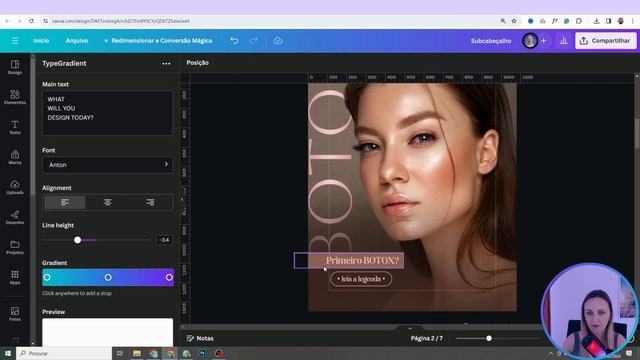Image resolution: width=640 pixels, height=360 pixels.
Task: Open the Apps sidebar tab
Action: point(15,277)
